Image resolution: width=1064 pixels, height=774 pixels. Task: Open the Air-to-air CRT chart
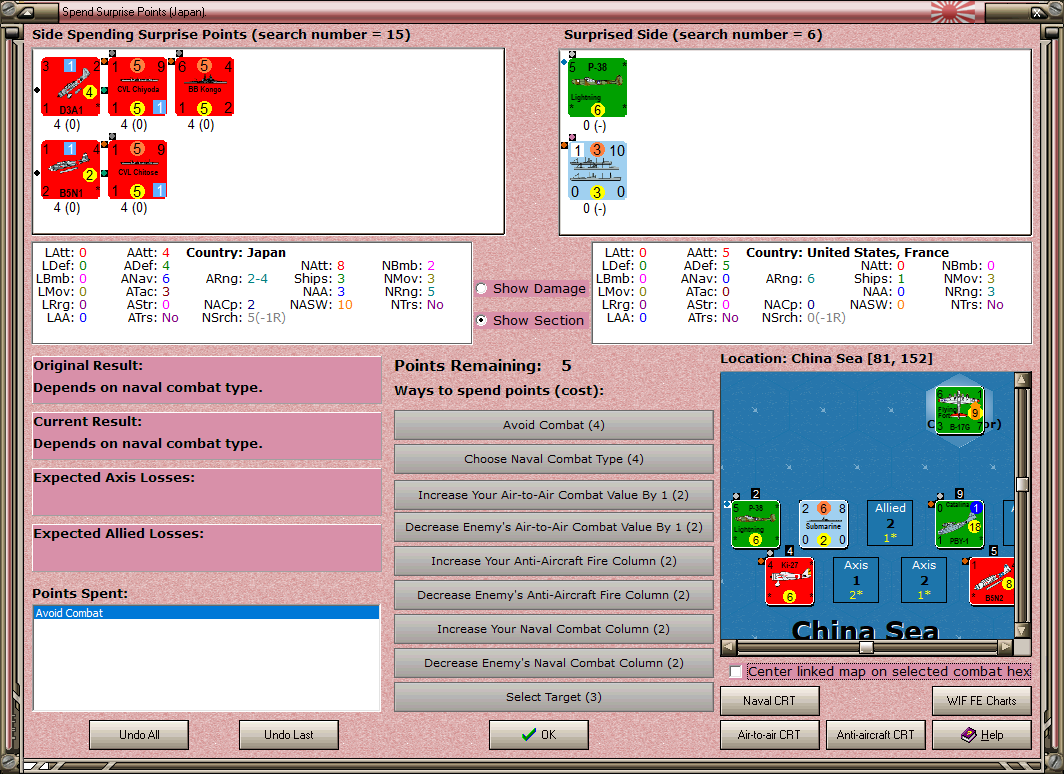click(x=770, y=735)
